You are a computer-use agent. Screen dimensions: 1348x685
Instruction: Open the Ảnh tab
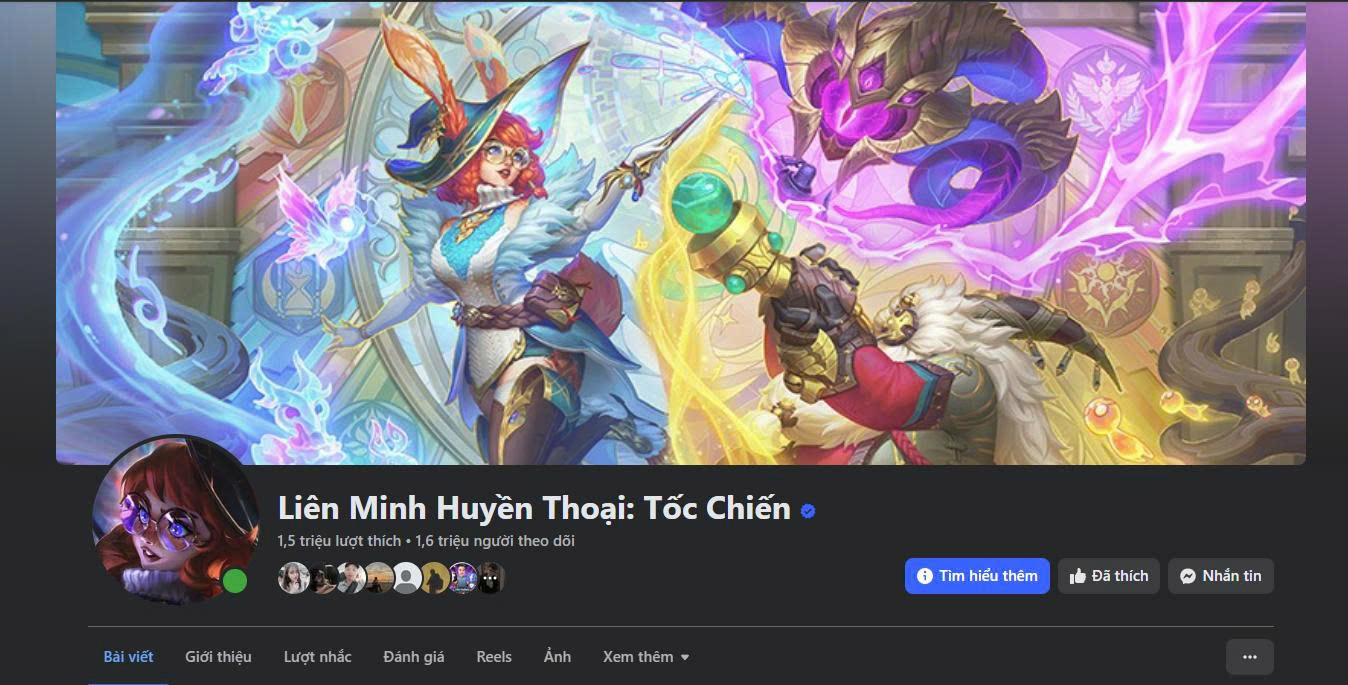point(557,657)
